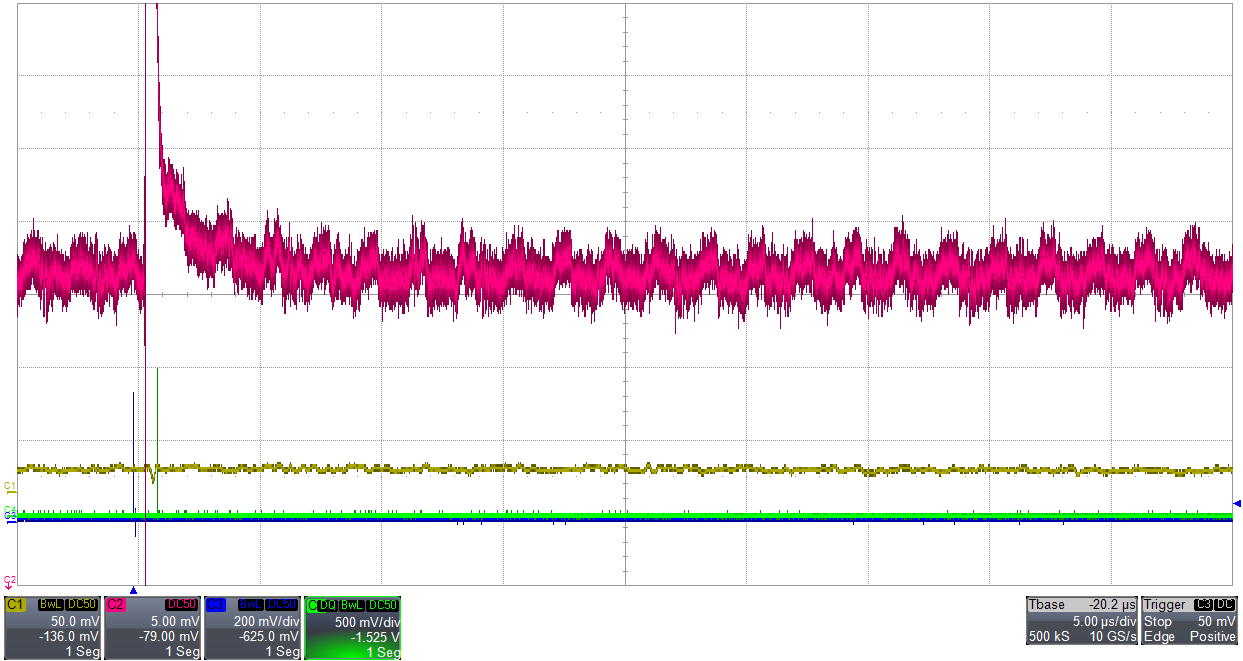Click the green DQ badge on channel 4
Screen dimensions: 1243x661
[x=326, y=605]
